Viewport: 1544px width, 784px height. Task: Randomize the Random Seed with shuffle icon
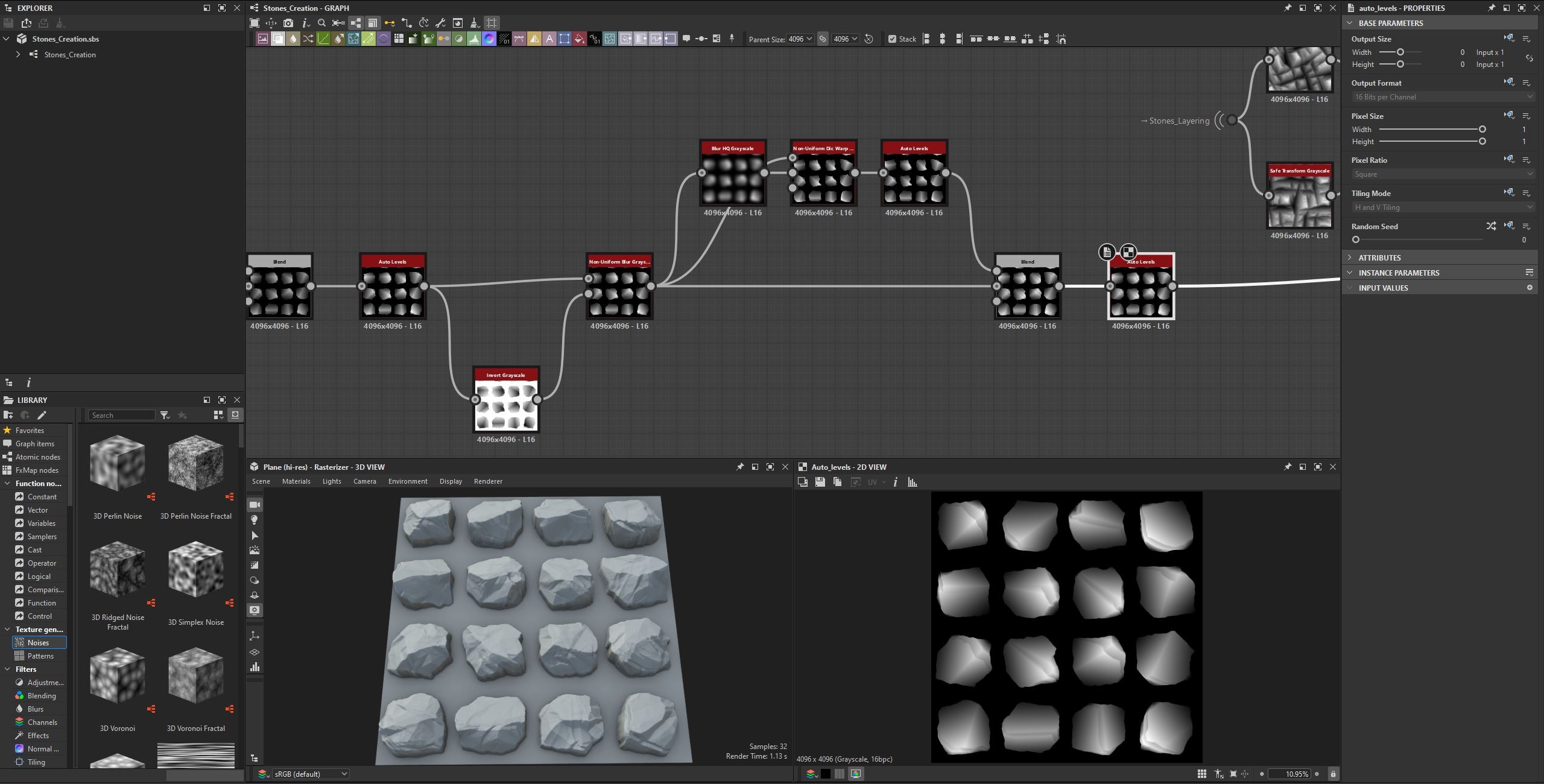[x=1491, y=226]
